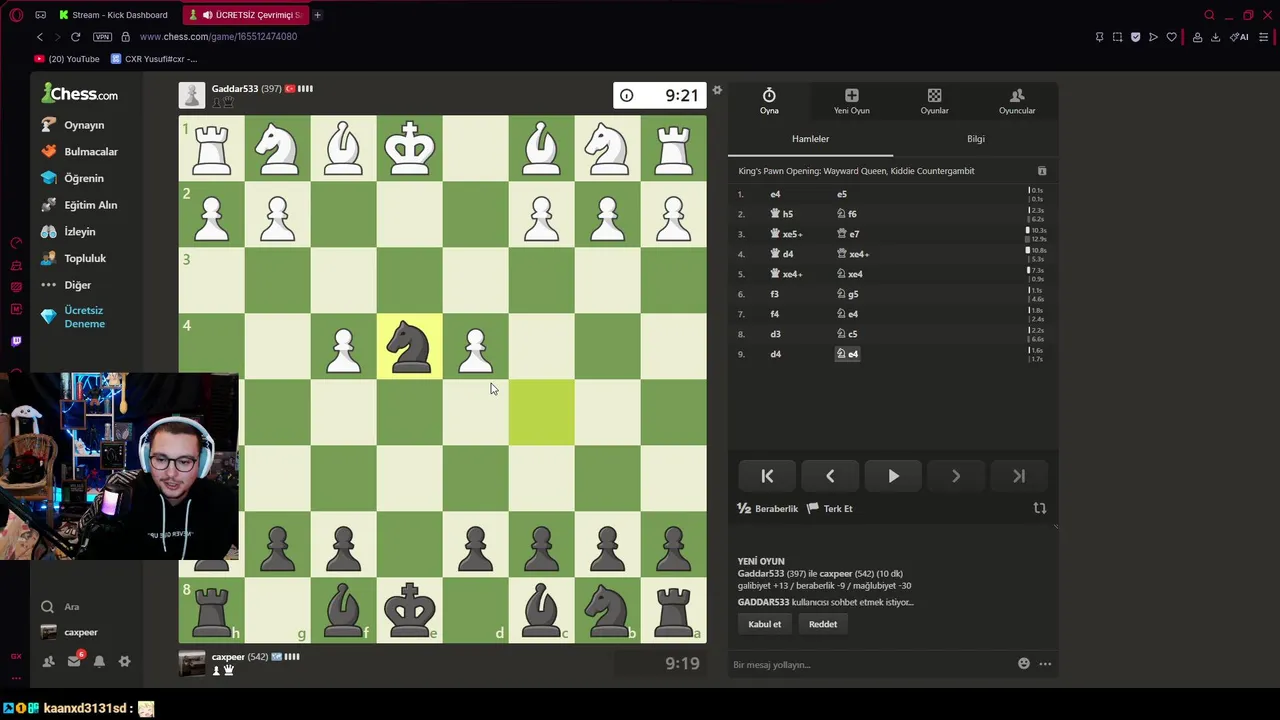Toggle the VPN badge
The width and height of the screenshot is (1280, 720).
102,37
